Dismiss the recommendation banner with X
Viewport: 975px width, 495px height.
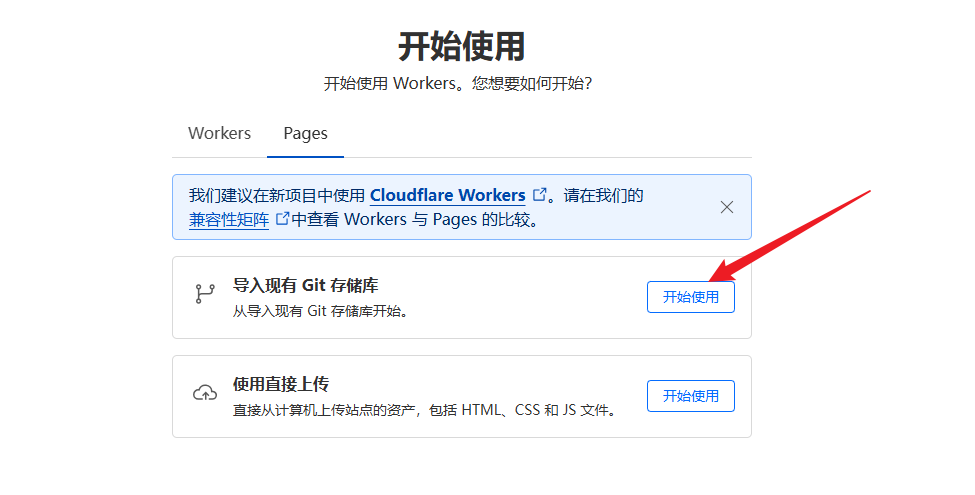727,207
